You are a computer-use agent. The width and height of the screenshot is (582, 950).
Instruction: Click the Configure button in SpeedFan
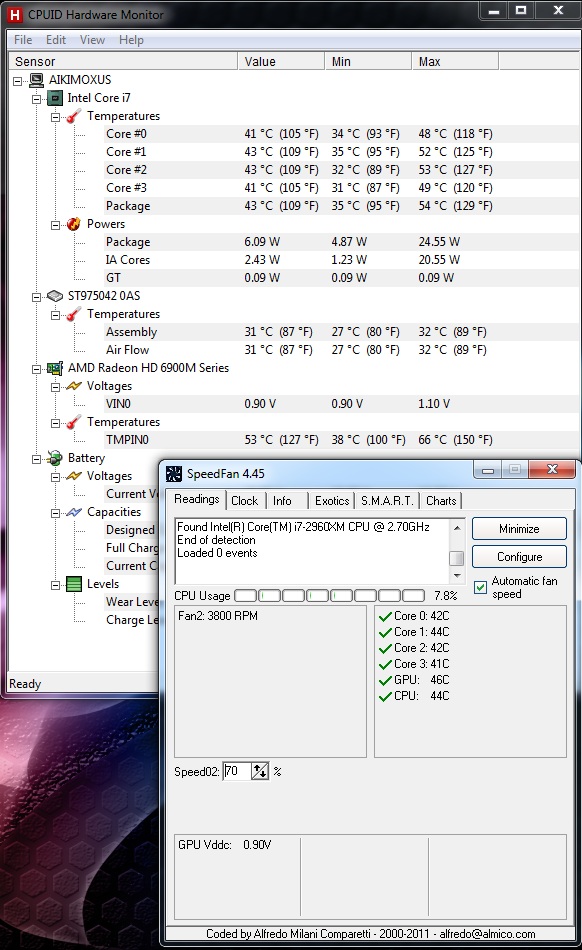519,557
